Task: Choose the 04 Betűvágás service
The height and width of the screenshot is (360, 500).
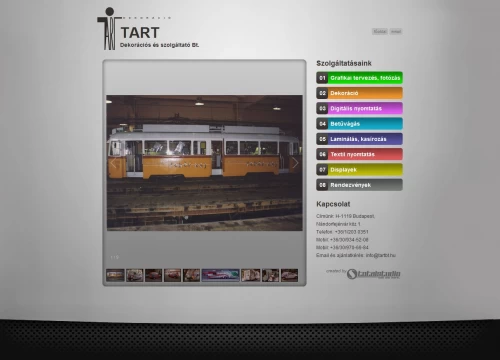Action: tap(359, 124)
